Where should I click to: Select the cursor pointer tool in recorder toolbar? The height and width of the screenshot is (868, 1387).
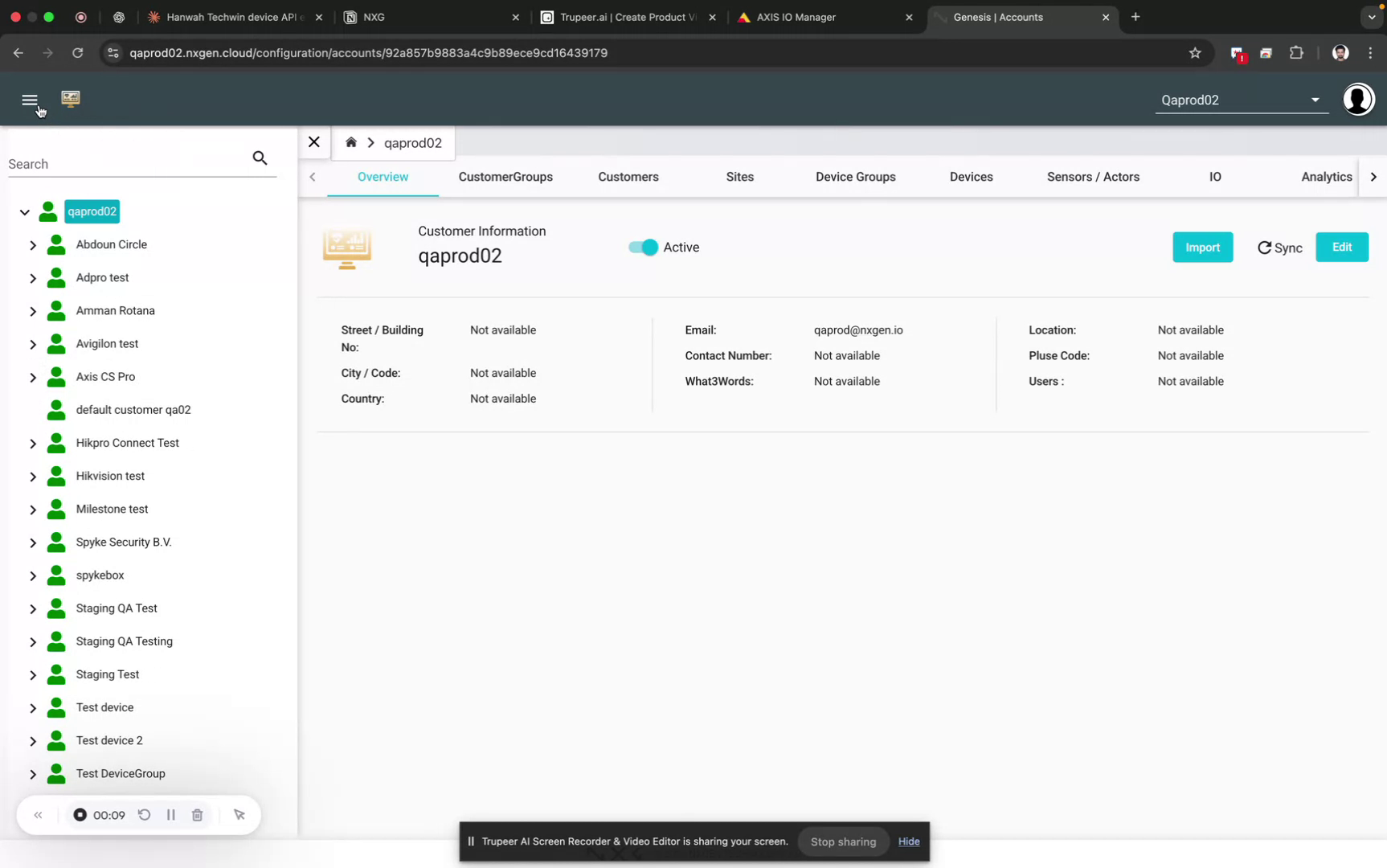coord(239,815)
